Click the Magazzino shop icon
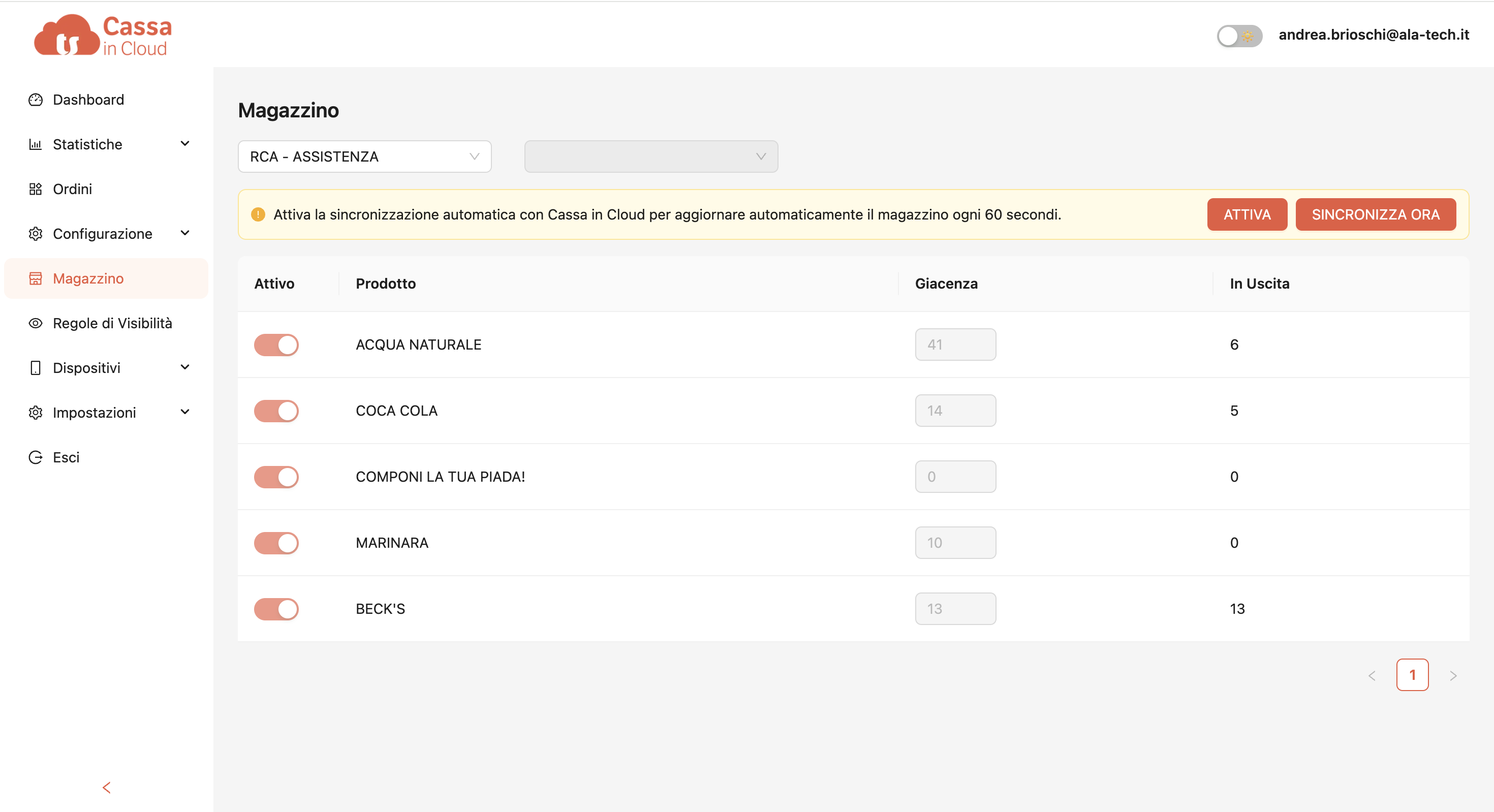 click(36, 278)
